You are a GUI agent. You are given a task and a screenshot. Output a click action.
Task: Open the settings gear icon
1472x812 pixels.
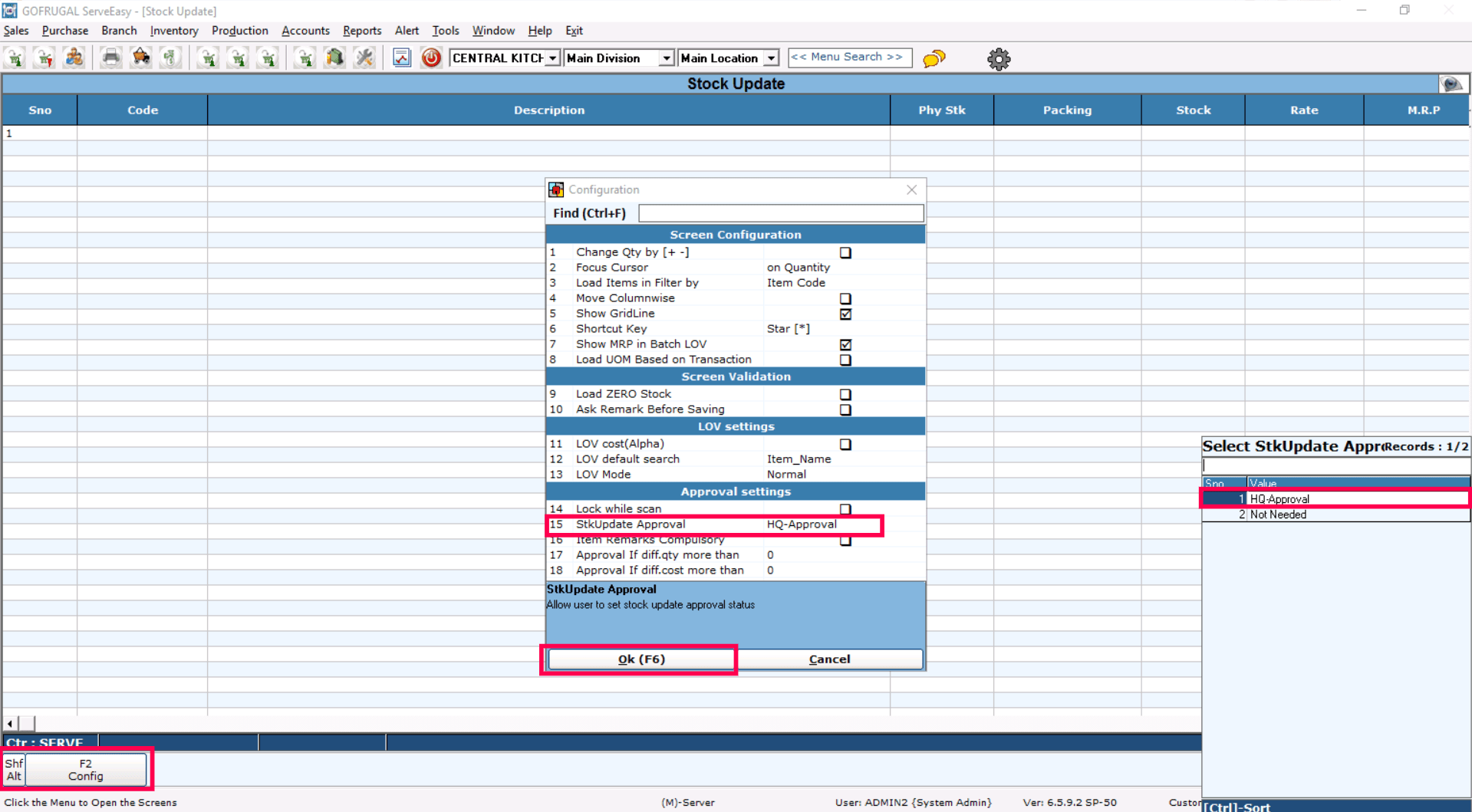pos(998,59)
